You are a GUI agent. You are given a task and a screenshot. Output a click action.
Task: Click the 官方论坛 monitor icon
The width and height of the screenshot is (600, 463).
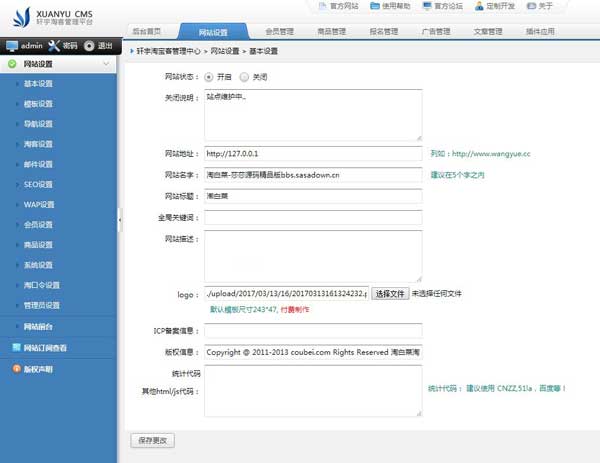click(427, 6)
